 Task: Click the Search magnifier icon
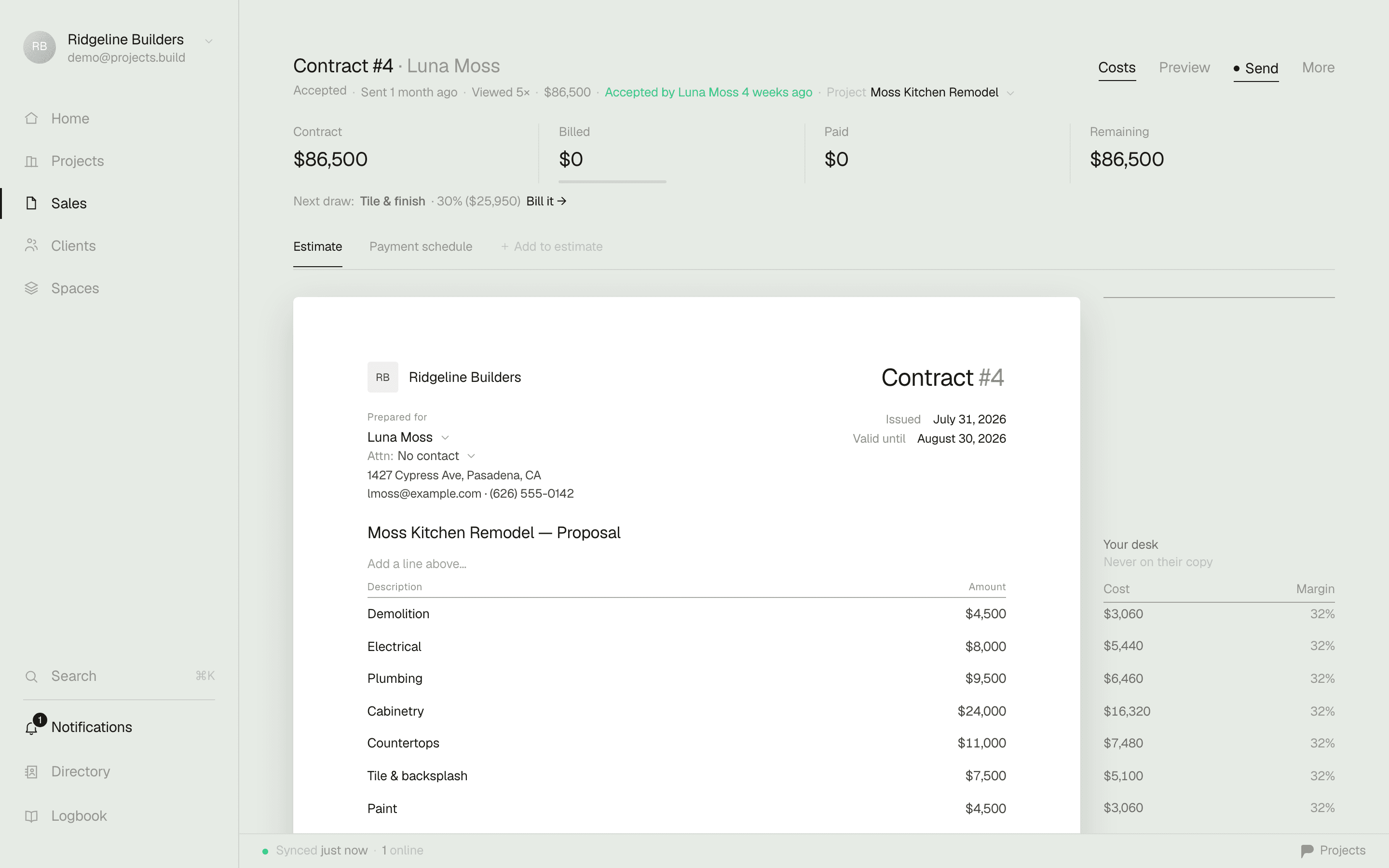[x=31, y=676]
